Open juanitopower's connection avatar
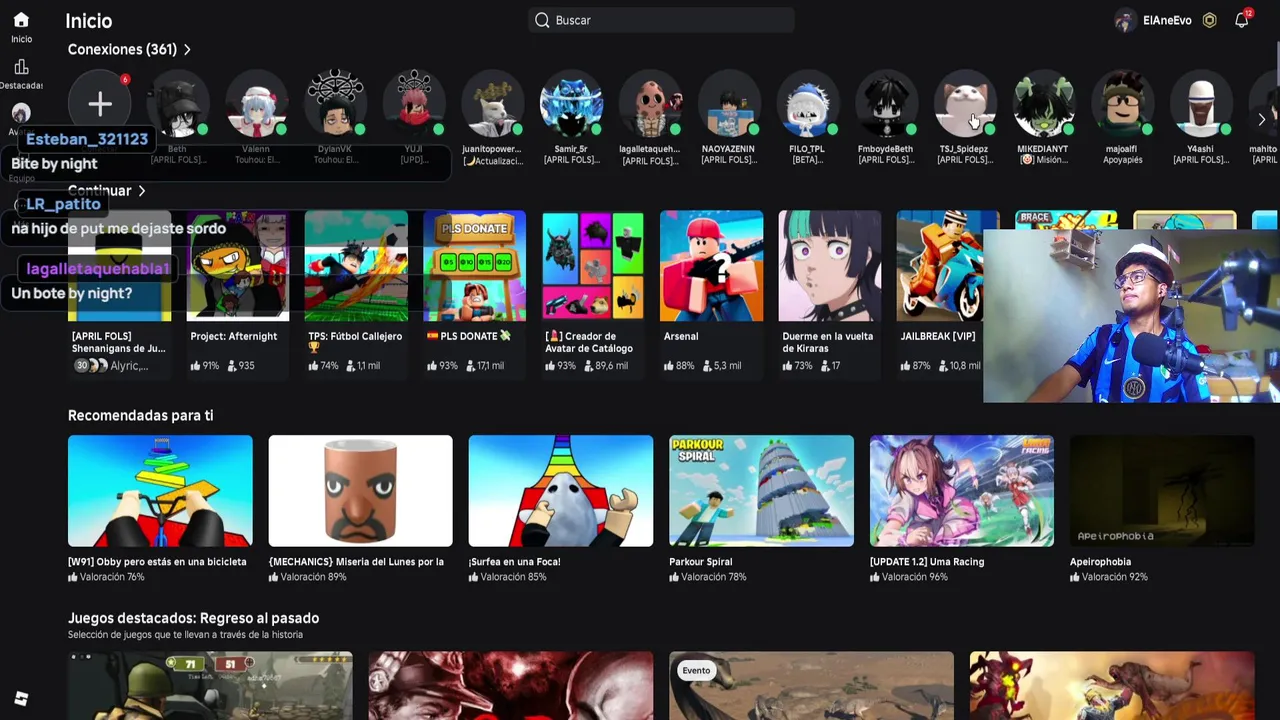 [x=492, y=104]
